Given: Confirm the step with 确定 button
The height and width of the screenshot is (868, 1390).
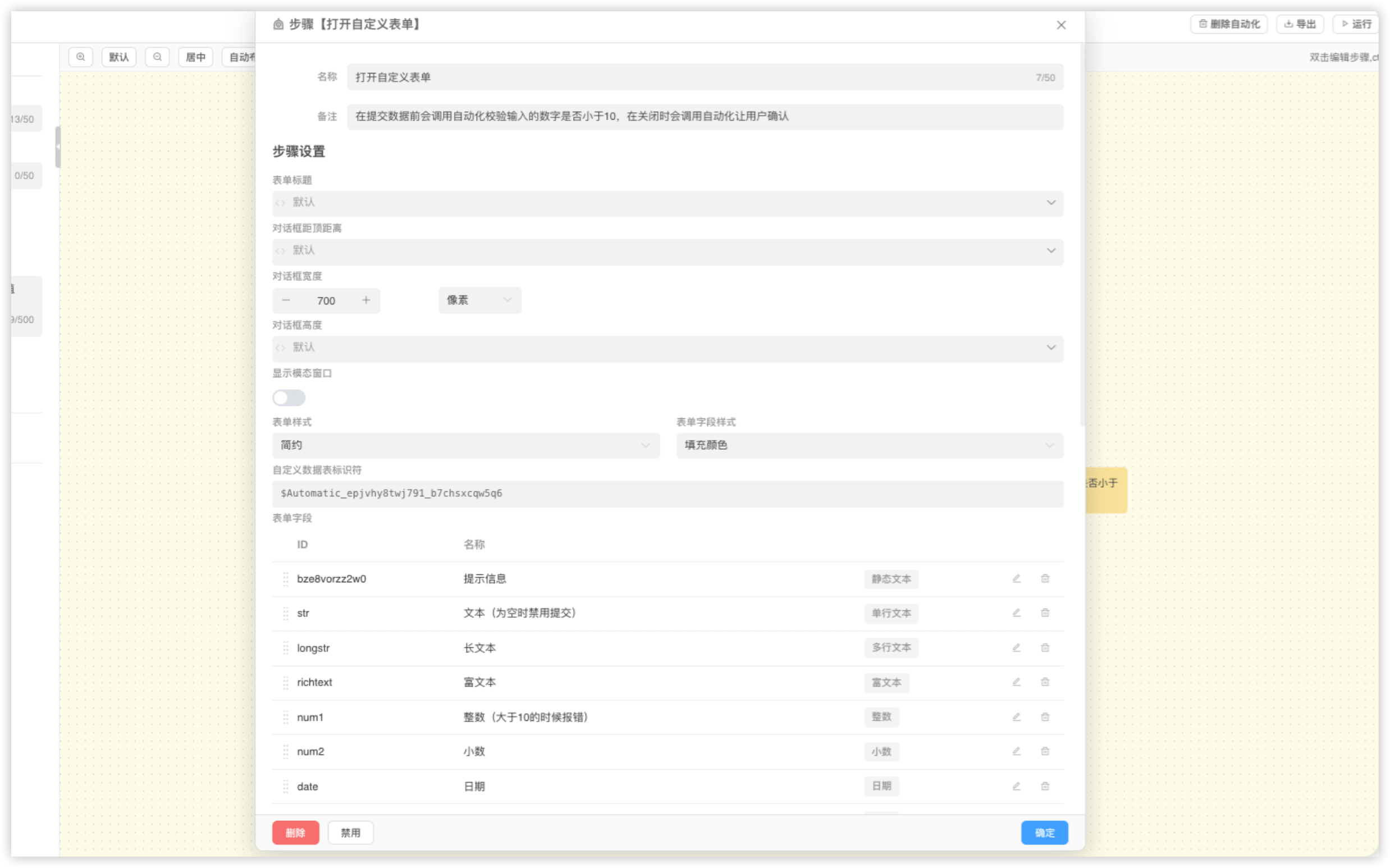Looking at the screenshot, I should click(x=1044, y=833).
